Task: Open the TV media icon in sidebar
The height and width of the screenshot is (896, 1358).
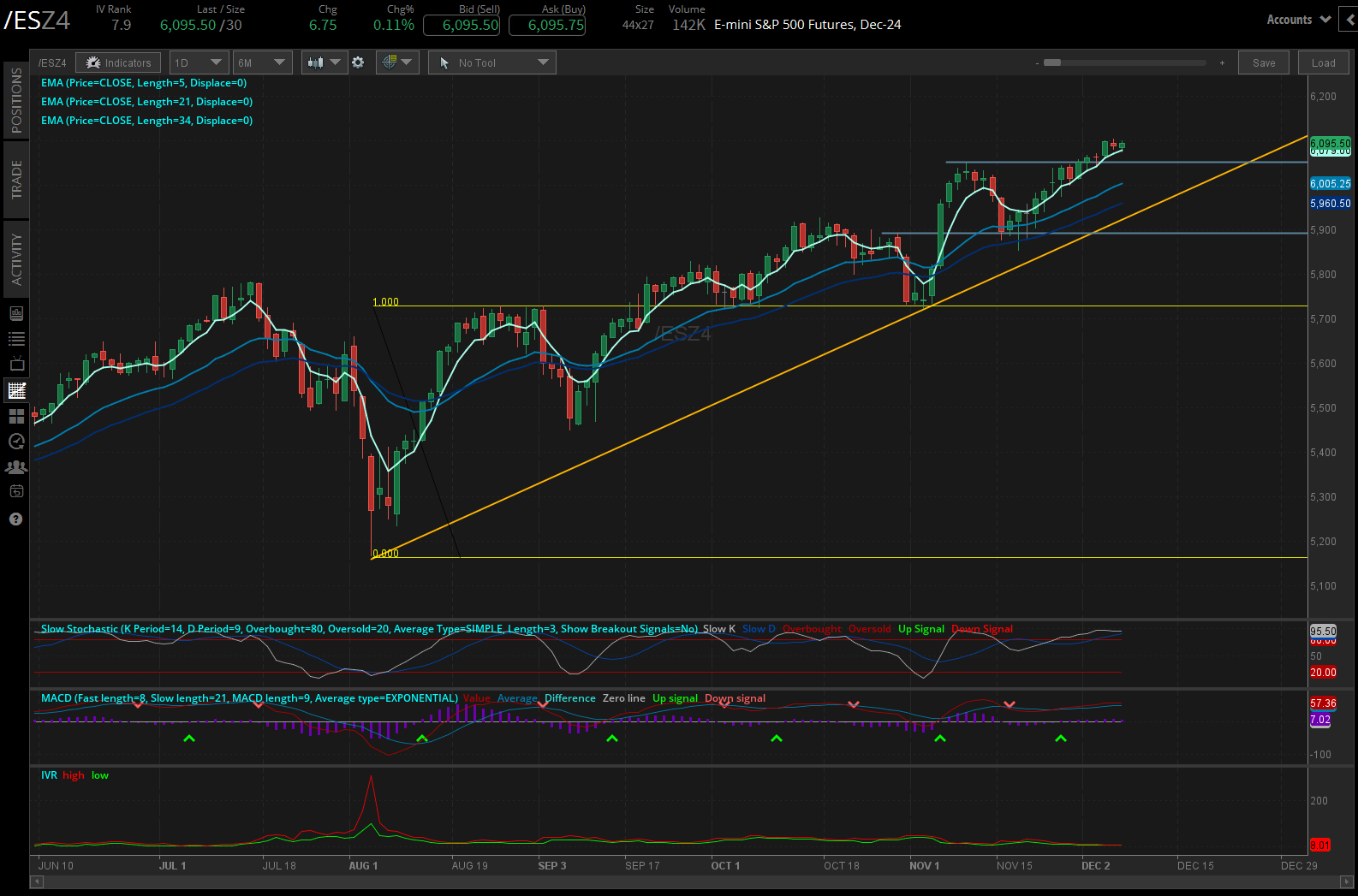Action: pyautogui.click(x=16, y=364)
